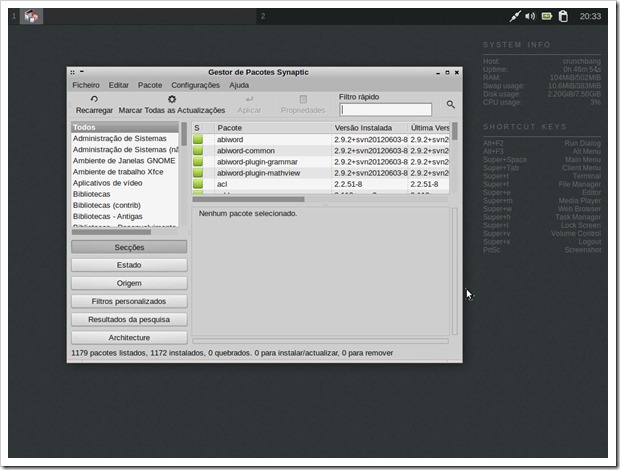Screen dimensions: 620x470
Task: Select Ambiente de Janelas GNOME section
Action: [x=125, y=160]
